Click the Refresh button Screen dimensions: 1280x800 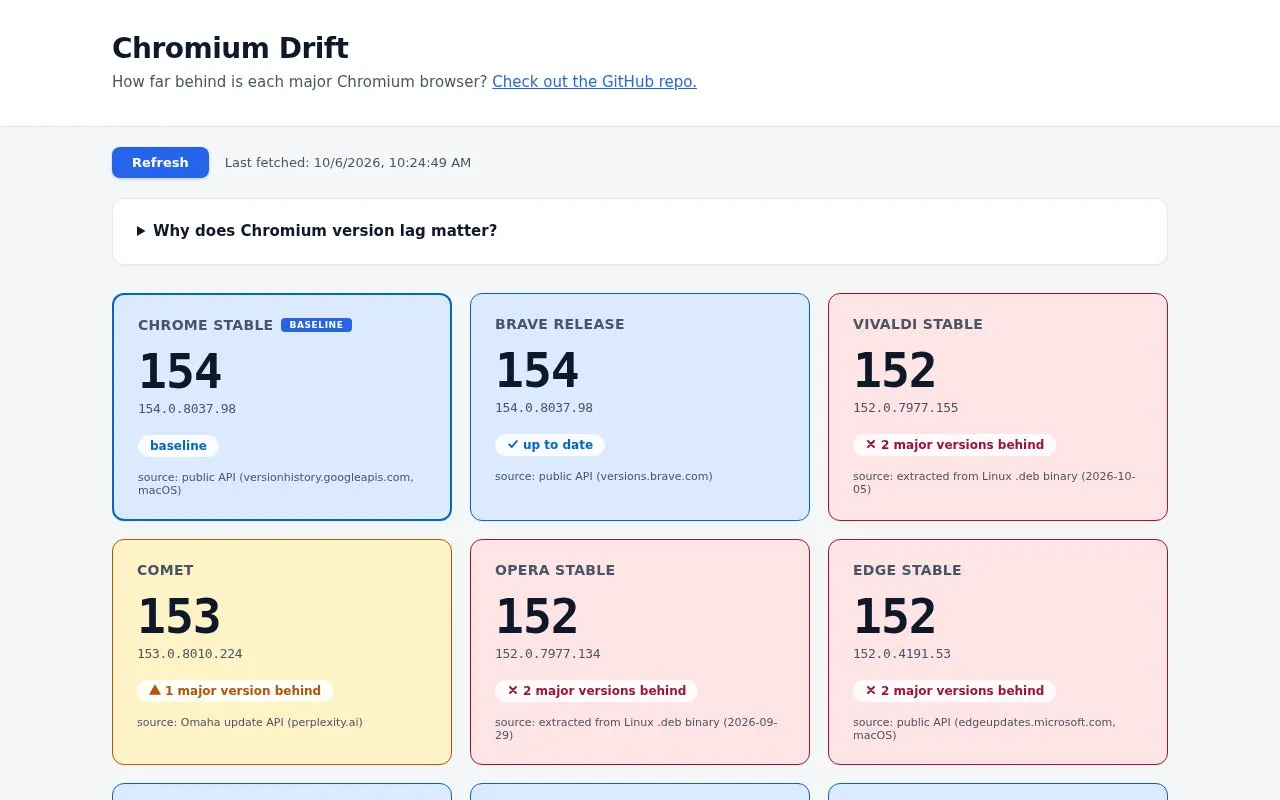click(160, 162)
